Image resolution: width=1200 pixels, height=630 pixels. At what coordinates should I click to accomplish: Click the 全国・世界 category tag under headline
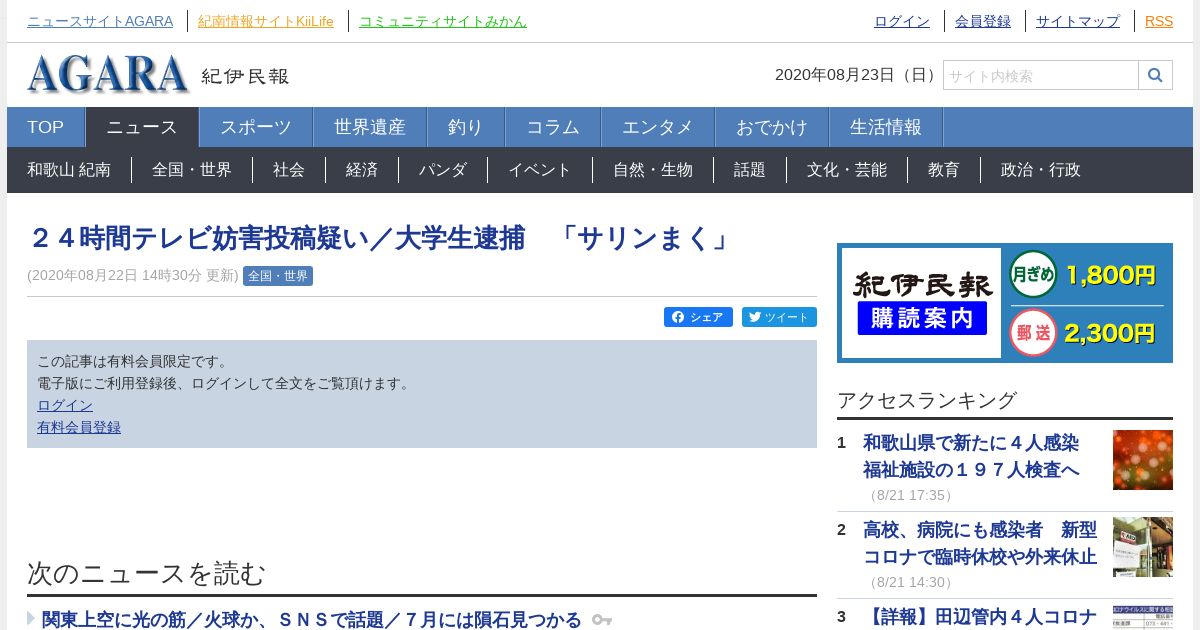278,276
